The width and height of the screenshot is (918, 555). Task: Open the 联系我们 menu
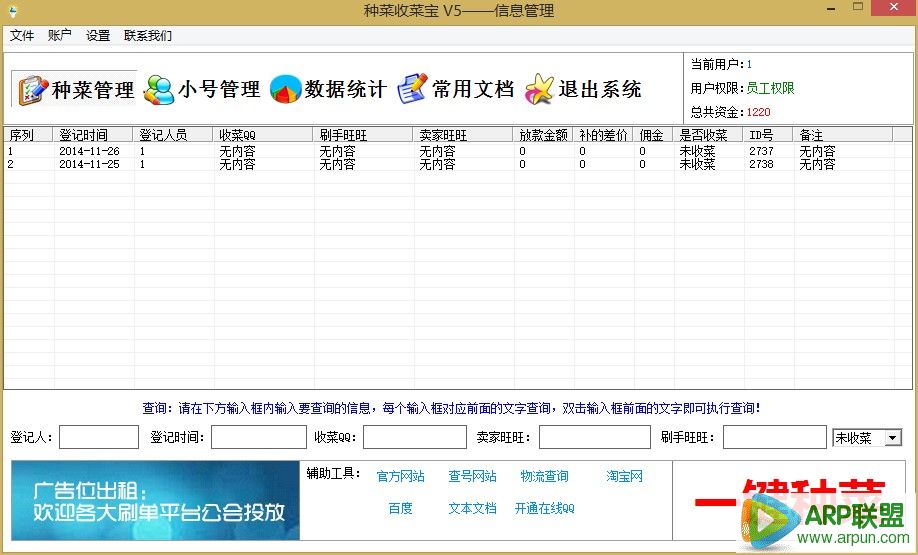[x=148, y=36]
